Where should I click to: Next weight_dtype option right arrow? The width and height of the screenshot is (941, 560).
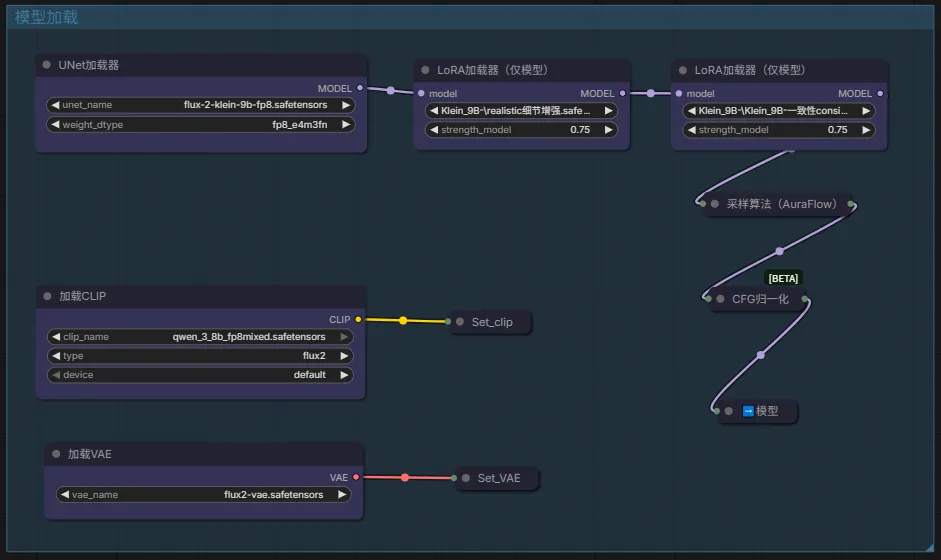[x=346, y=125]
